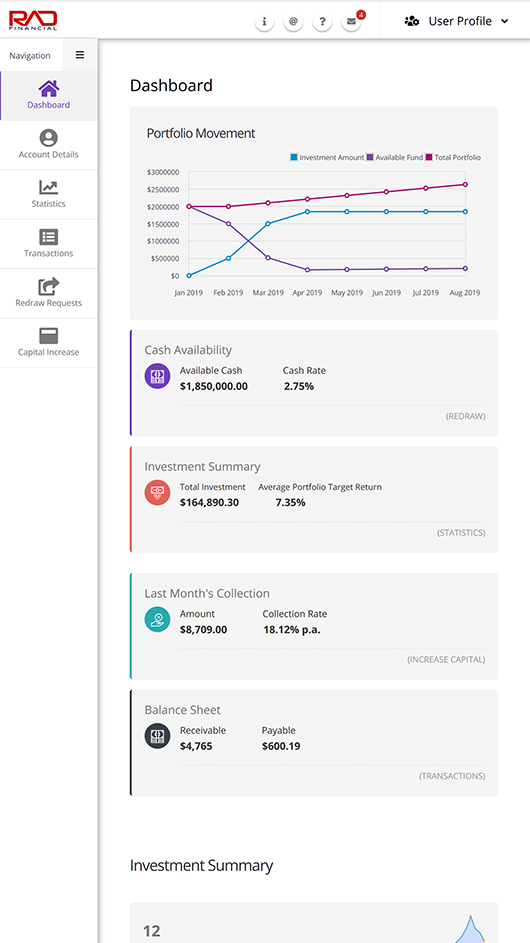Toggle Available Fund legend series
This screenshot has height=943, width=530.
click(395, 158)
